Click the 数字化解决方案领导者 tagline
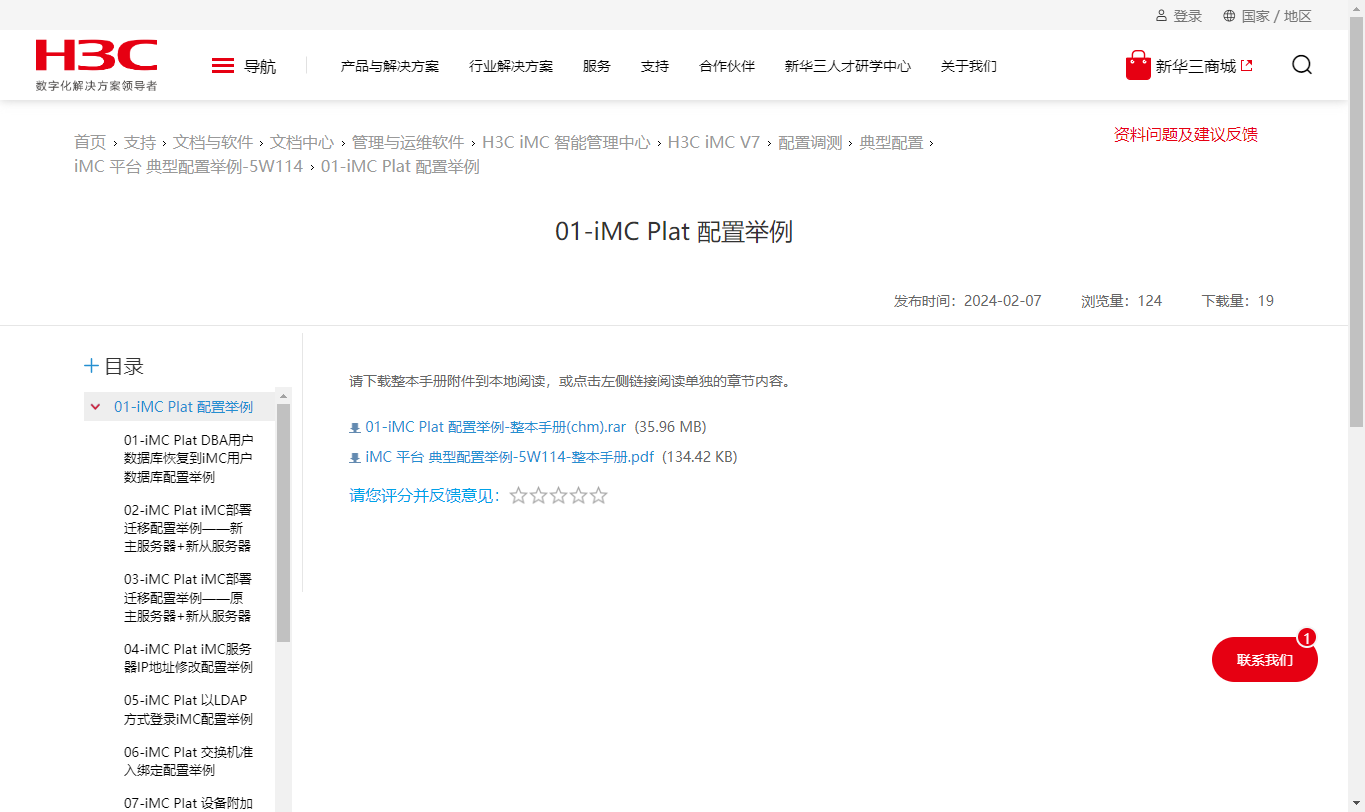The height and width of the screenshot is (812, 1365). (96, 86)
